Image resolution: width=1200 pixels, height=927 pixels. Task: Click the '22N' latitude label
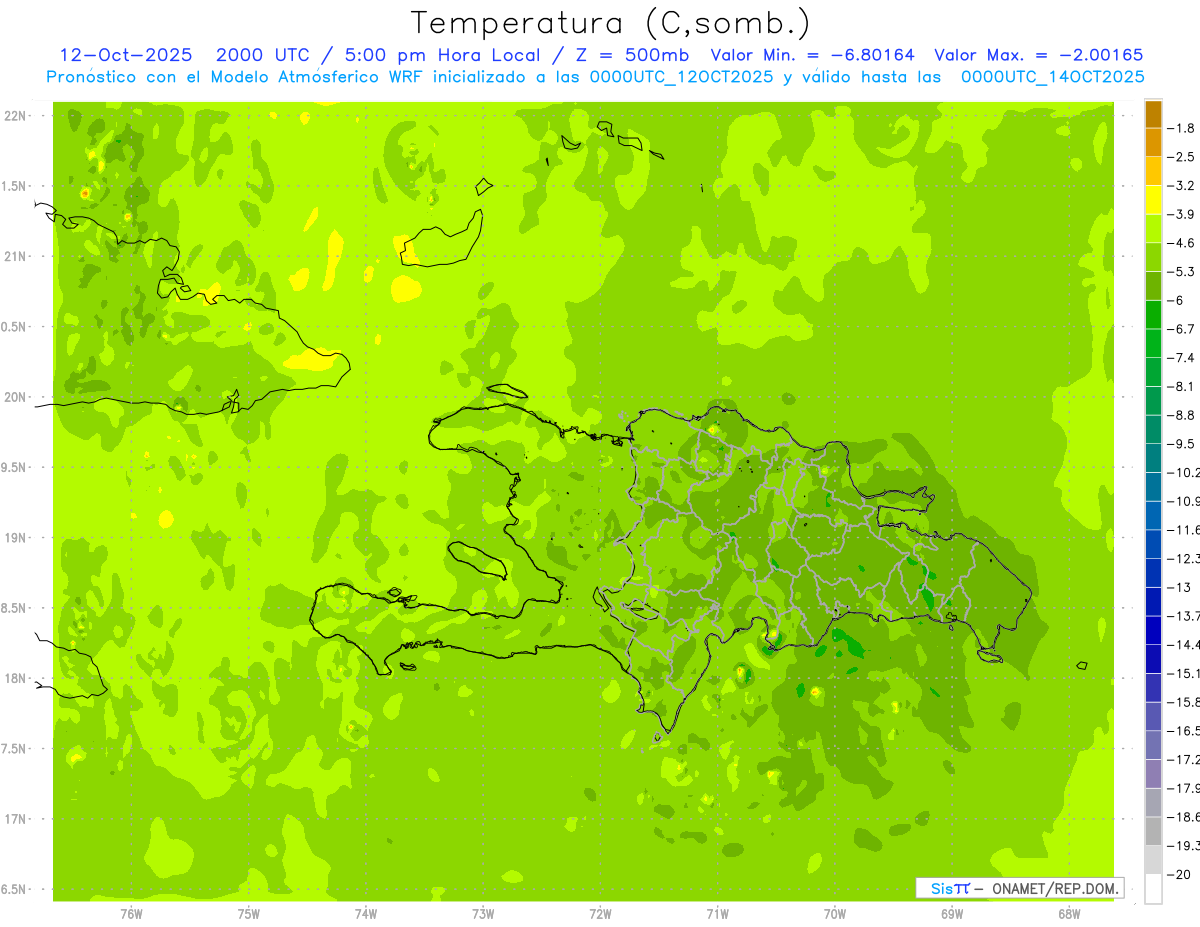14,116
